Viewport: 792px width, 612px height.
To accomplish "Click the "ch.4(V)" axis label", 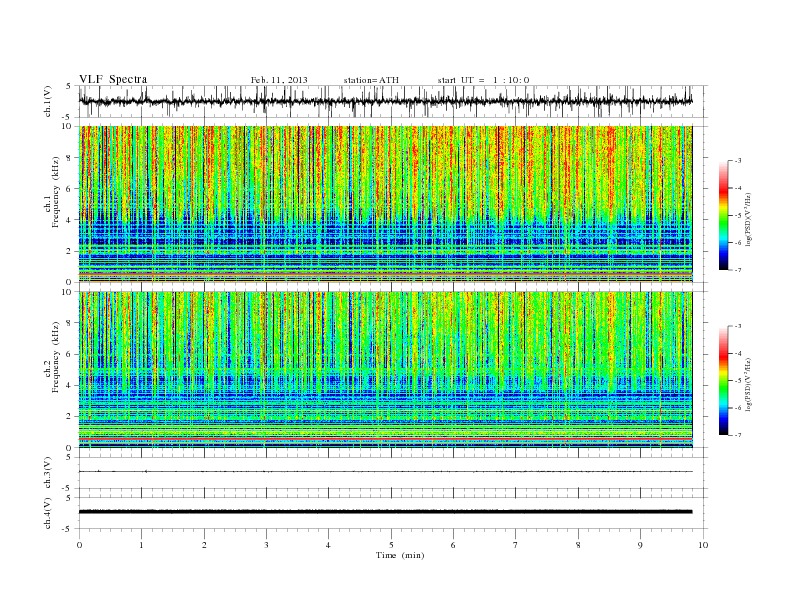I will click(x=48, y=513).
